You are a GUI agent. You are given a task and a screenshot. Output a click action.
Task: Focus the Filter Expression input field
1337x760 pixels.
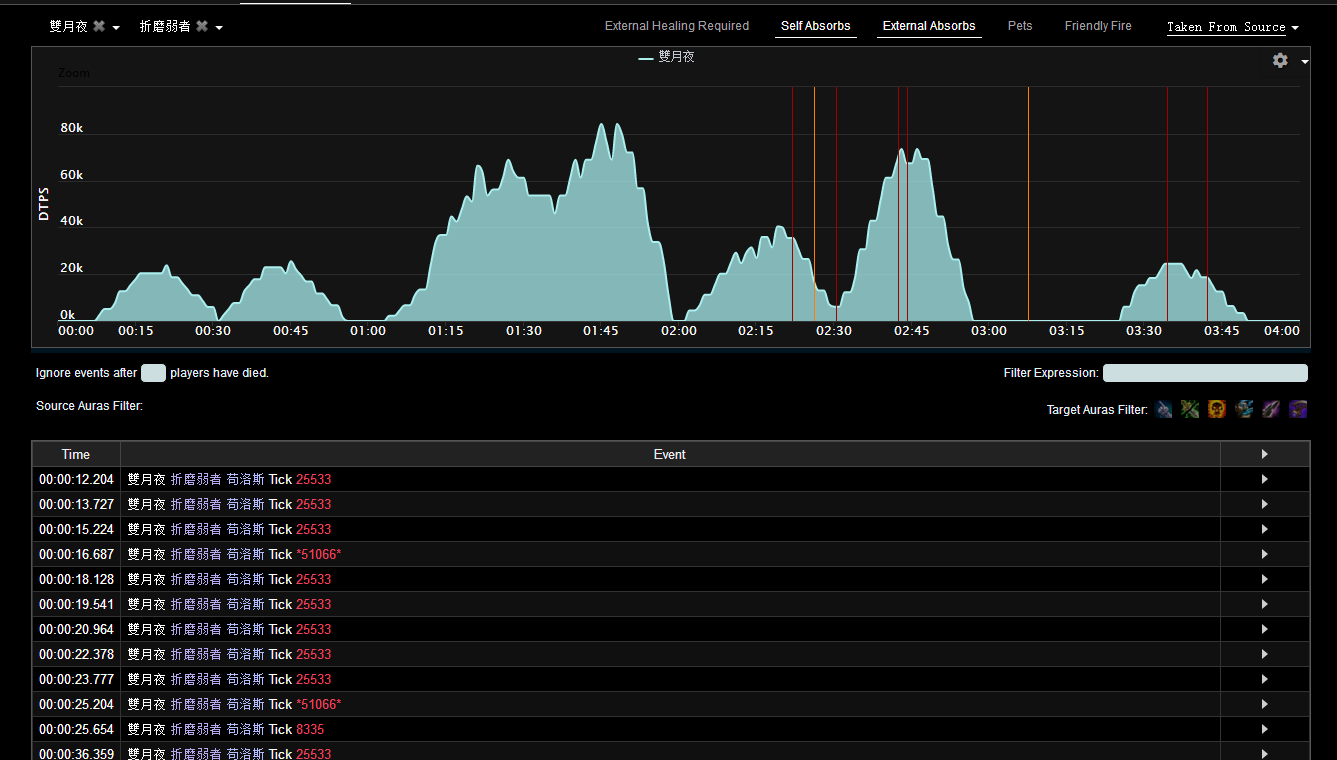click(x=1205, y=373)
